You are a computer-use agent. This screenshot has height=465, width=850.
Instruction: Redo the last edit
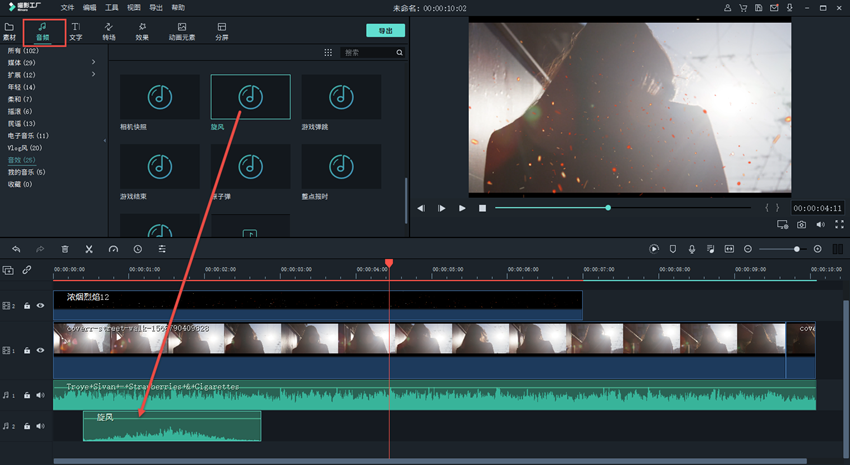40,249
